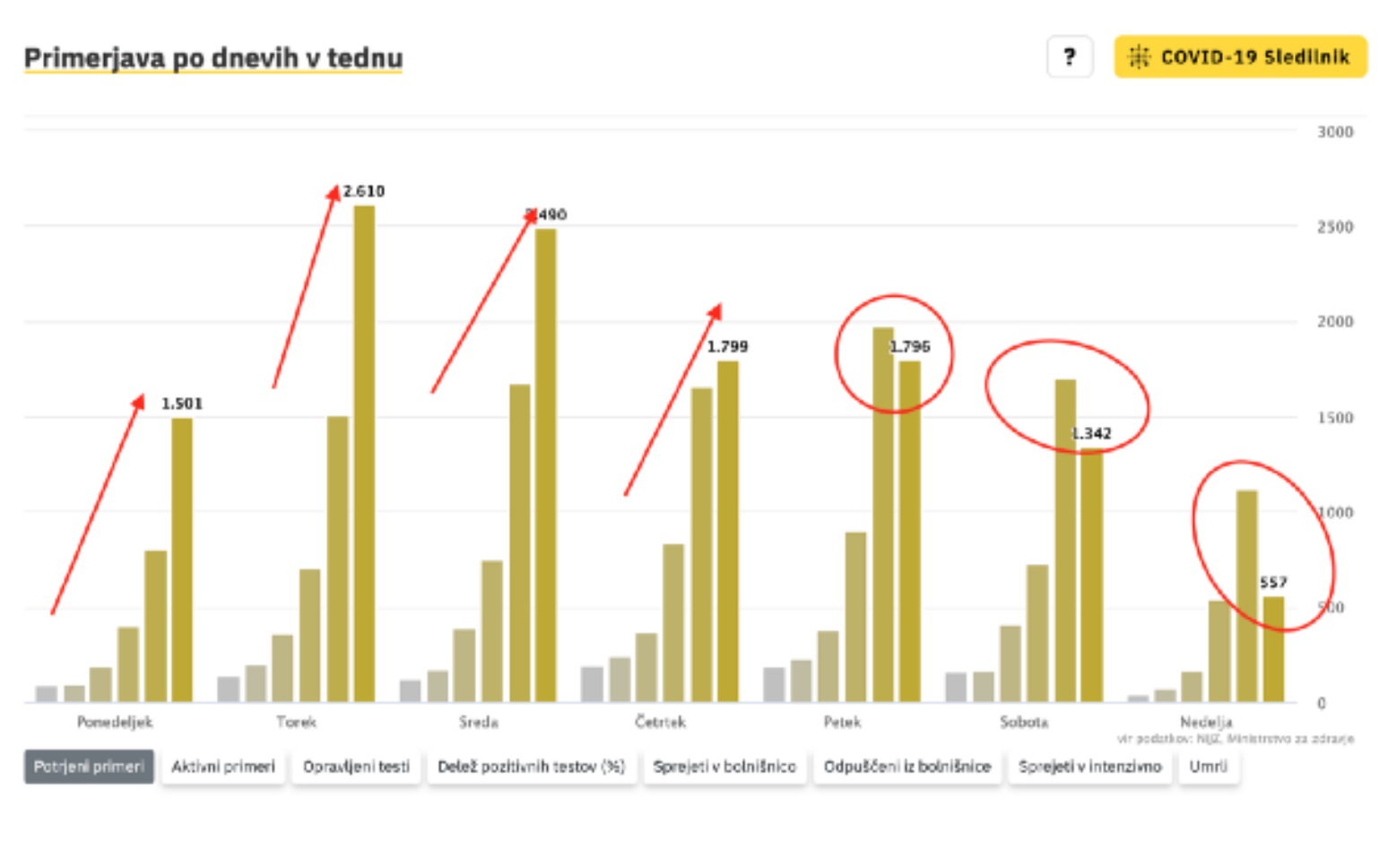This screenshot has height=868, width=1379.
Task: Switch to Sprejeti v bolnišnico
Action: (724, 767)
